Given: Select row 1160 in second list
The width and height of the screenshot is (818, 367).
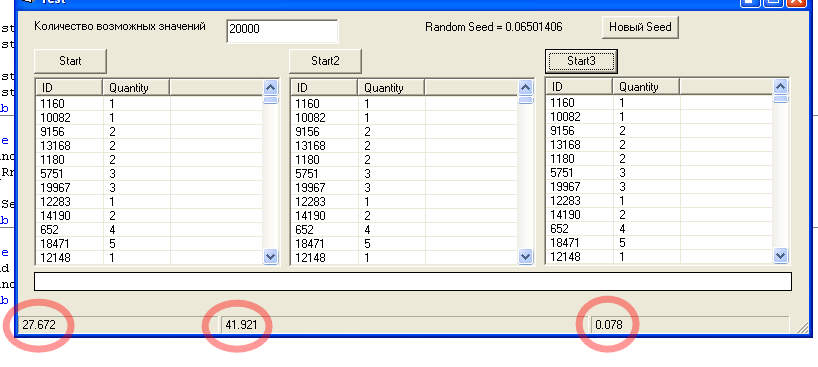Looking at the screenshot, I should (404, 104).
